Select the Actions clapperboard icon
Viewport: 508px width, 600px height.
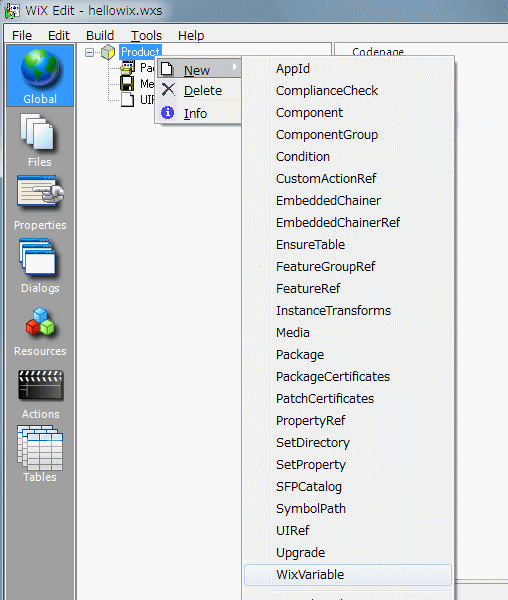(x=40, y=385)
